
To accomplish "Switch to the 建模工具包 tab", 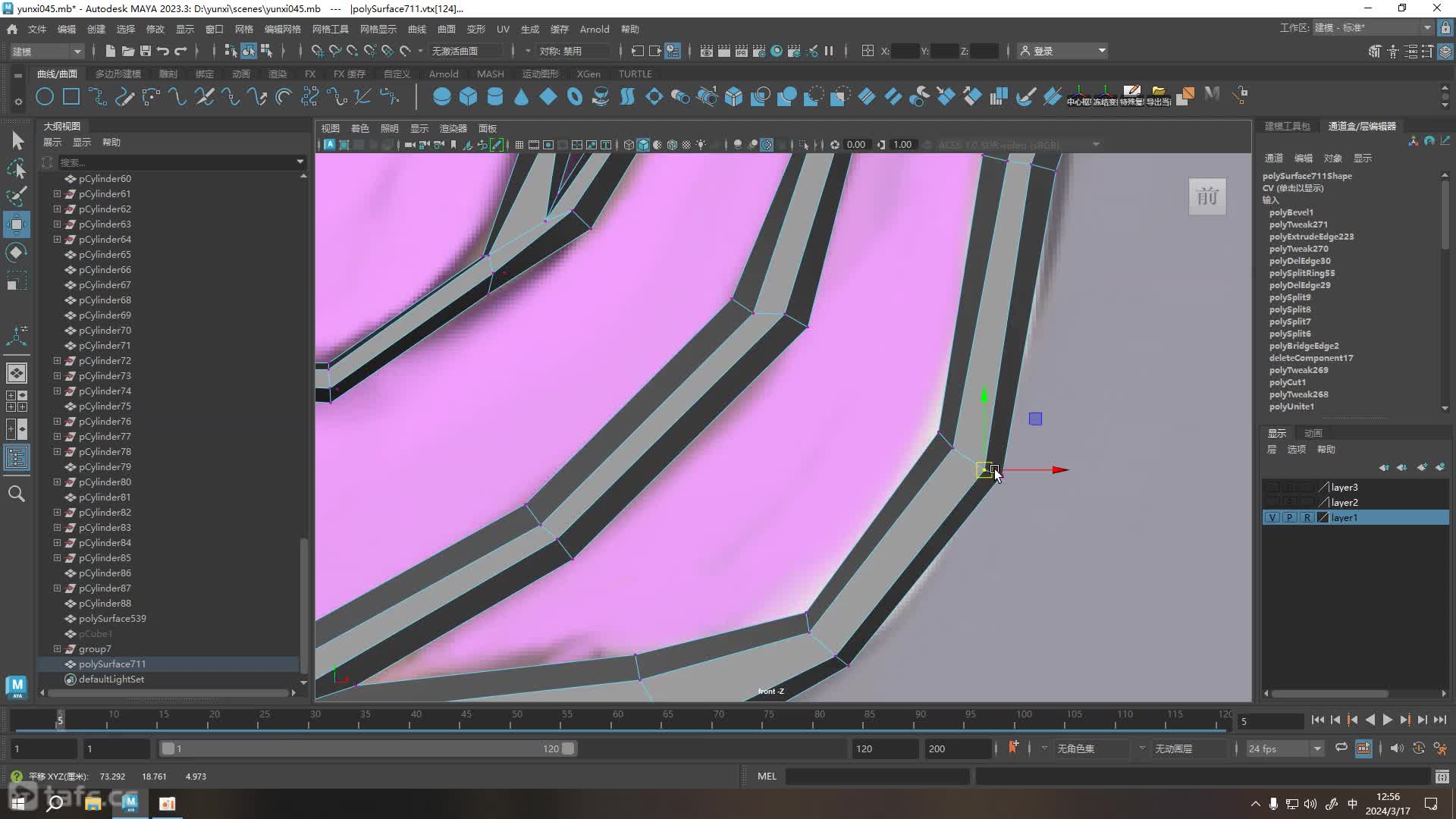I will click(1287, 126).
